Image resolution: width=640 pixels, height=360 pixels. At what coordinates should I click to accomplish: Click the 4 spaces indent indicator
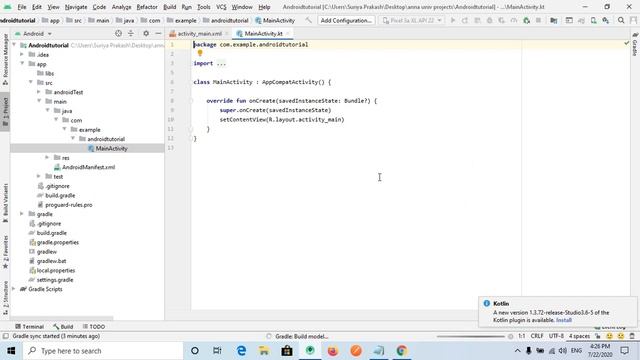[579, 336]
